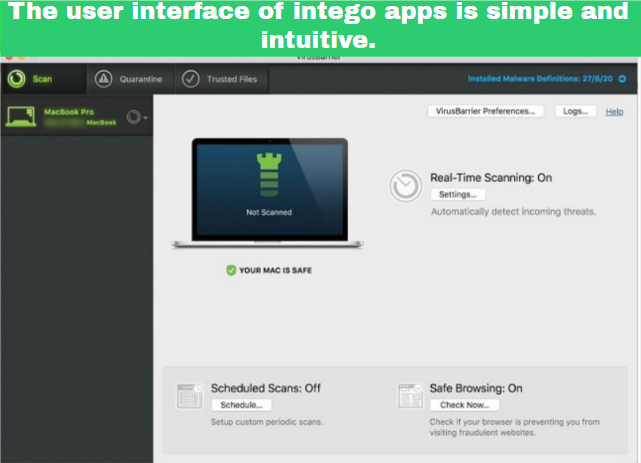Click the Help link
This screenshot has width=641, height=463.
(614, 111)
